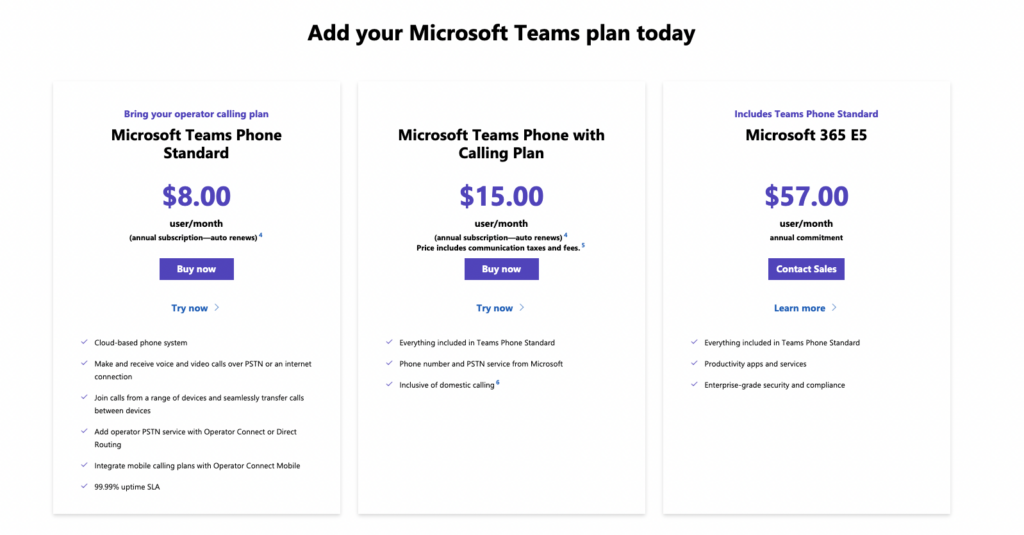Screen dimensions: 1024x535
Task: Click the Microsoft 365 E5 plan heading
Action: [x=806, y=135]
